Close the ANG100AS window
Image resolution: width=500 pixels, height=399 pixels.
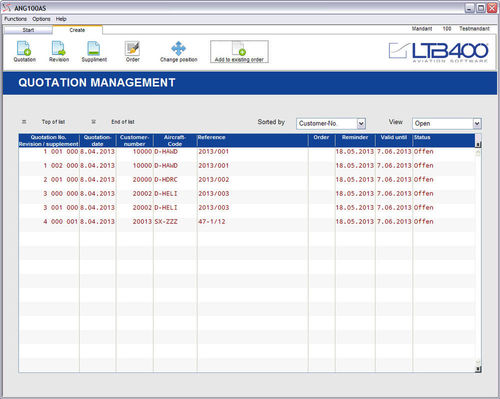pos(492,8)
